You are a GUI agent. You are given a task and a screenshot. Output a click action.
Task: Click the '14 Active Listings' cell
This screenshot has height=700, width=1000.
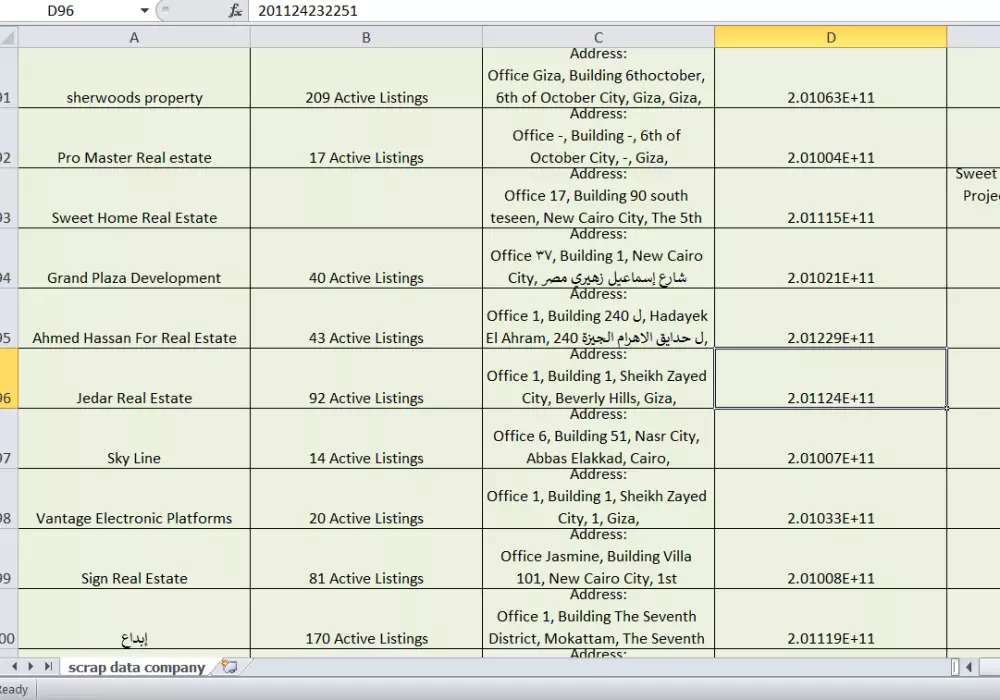pyautogui.click(x=366, y=439)
